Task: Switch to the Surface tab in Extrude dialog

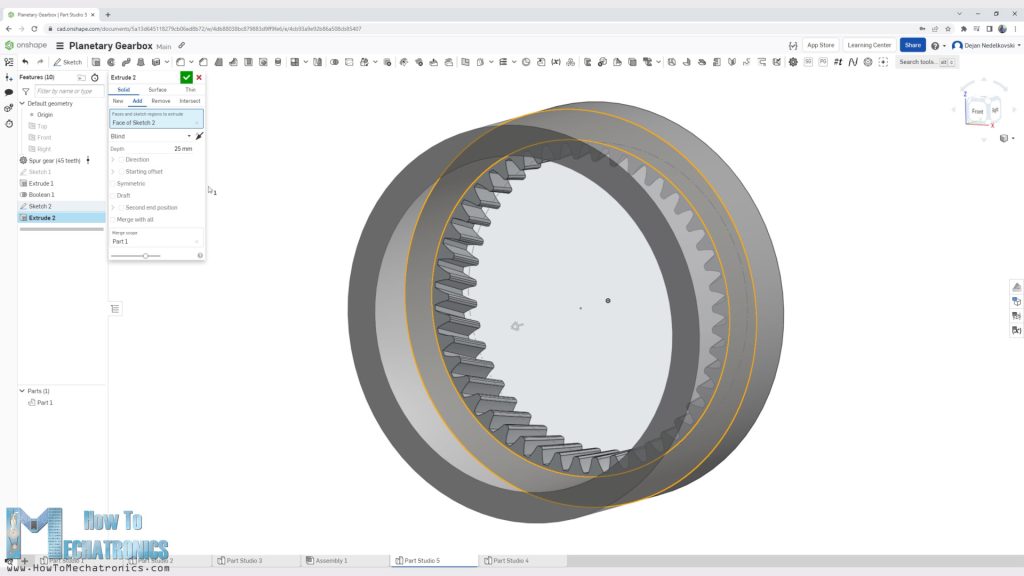Action: coord(158,90)
